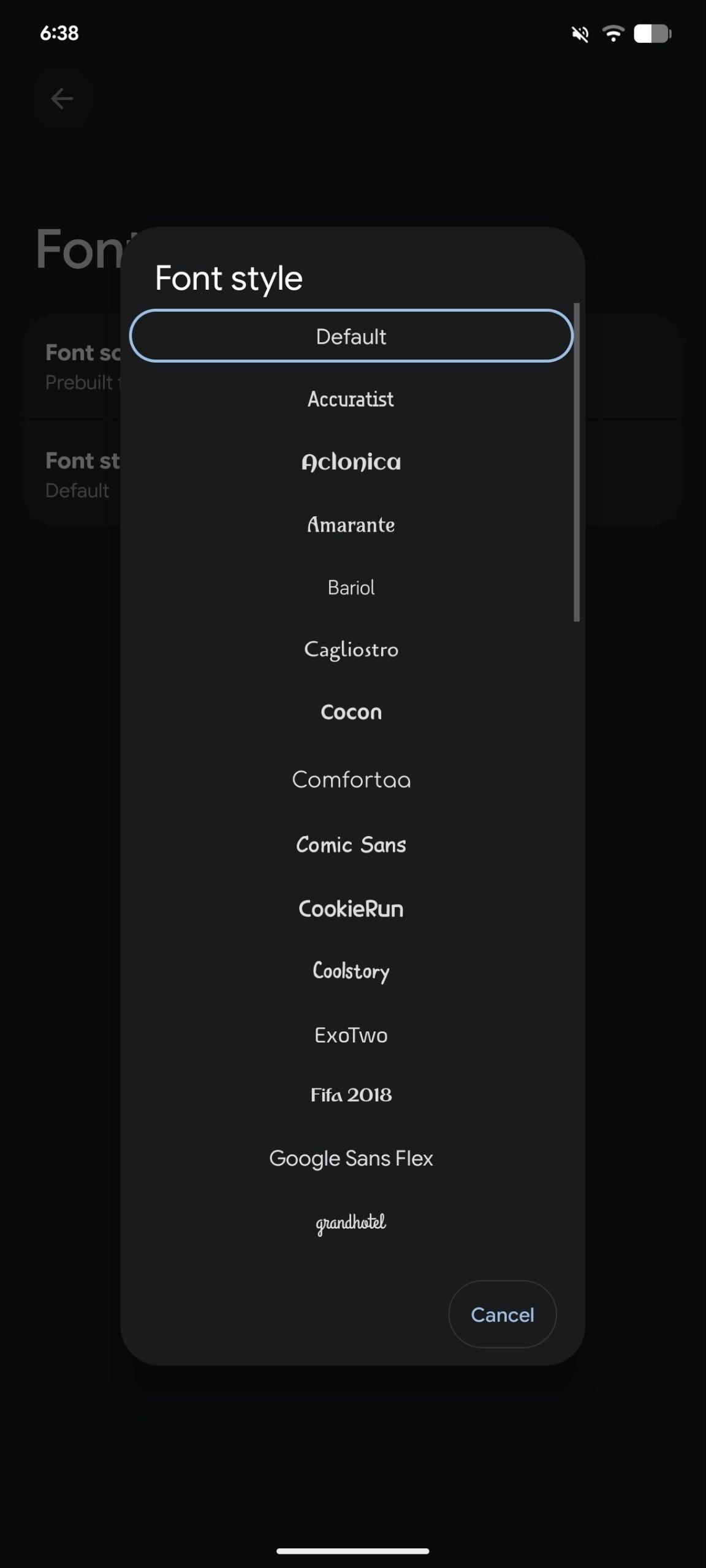The height and width of the screenshot is (1568, 706).
Task: Apply the Comfortaa font
Action: click(351, 780)
